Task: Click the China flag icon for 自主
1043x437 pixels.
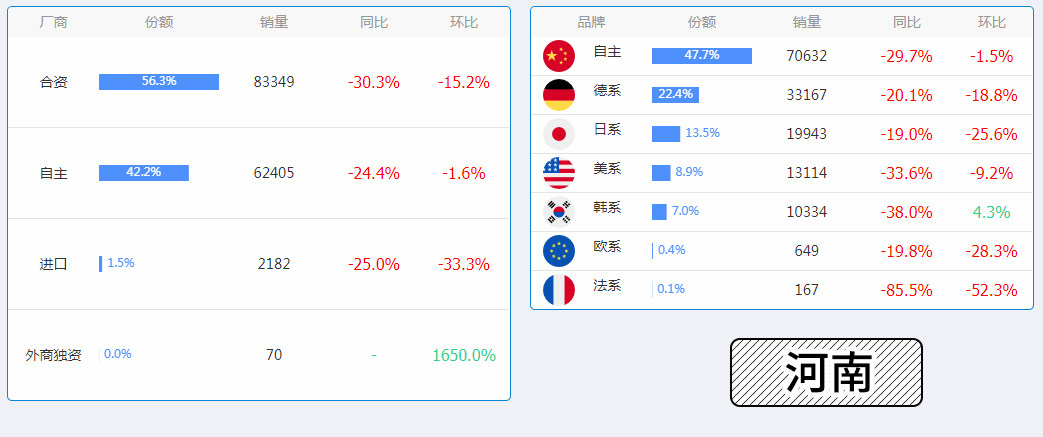Action: (x=559, y=56)
